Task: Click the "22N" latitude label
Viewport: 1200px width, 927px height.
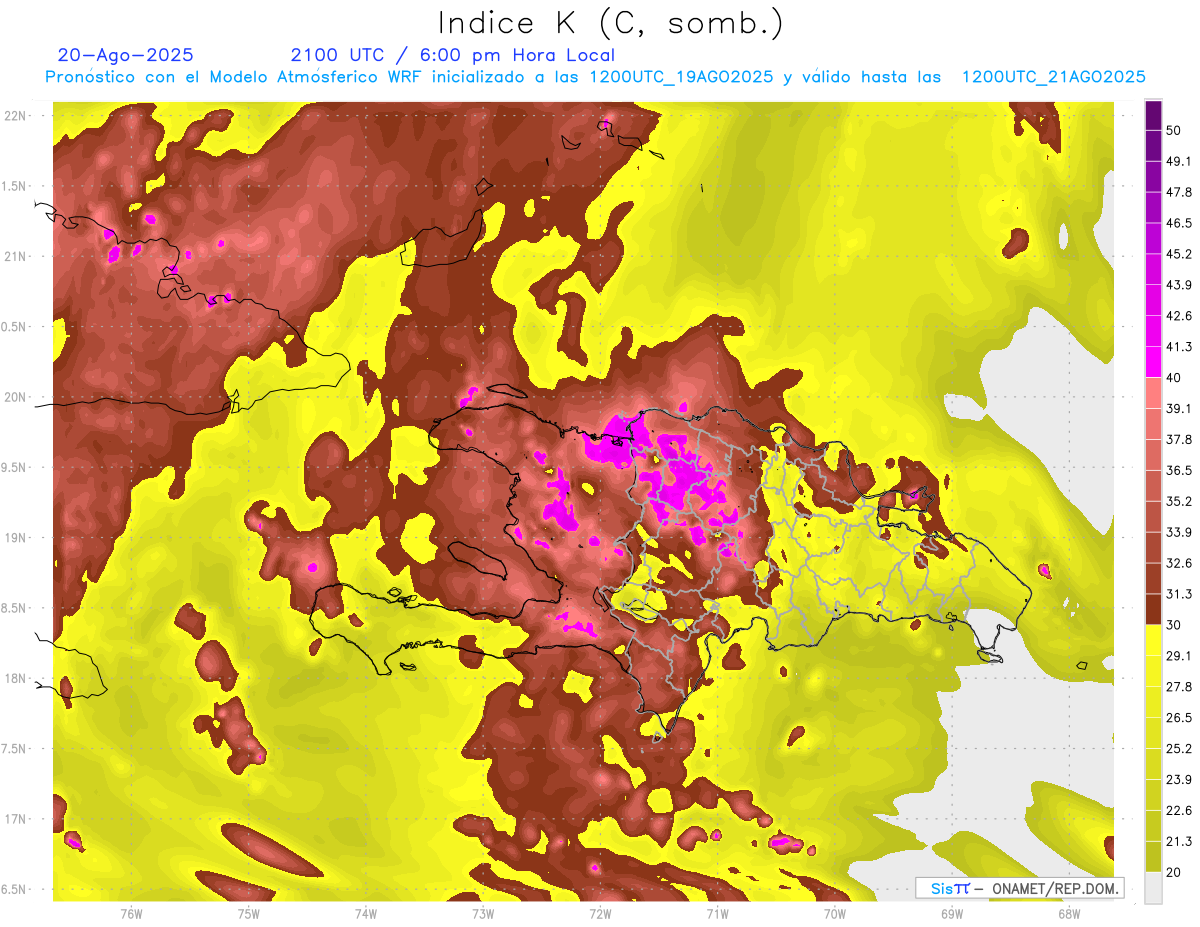Action: [x=16, y=116]
